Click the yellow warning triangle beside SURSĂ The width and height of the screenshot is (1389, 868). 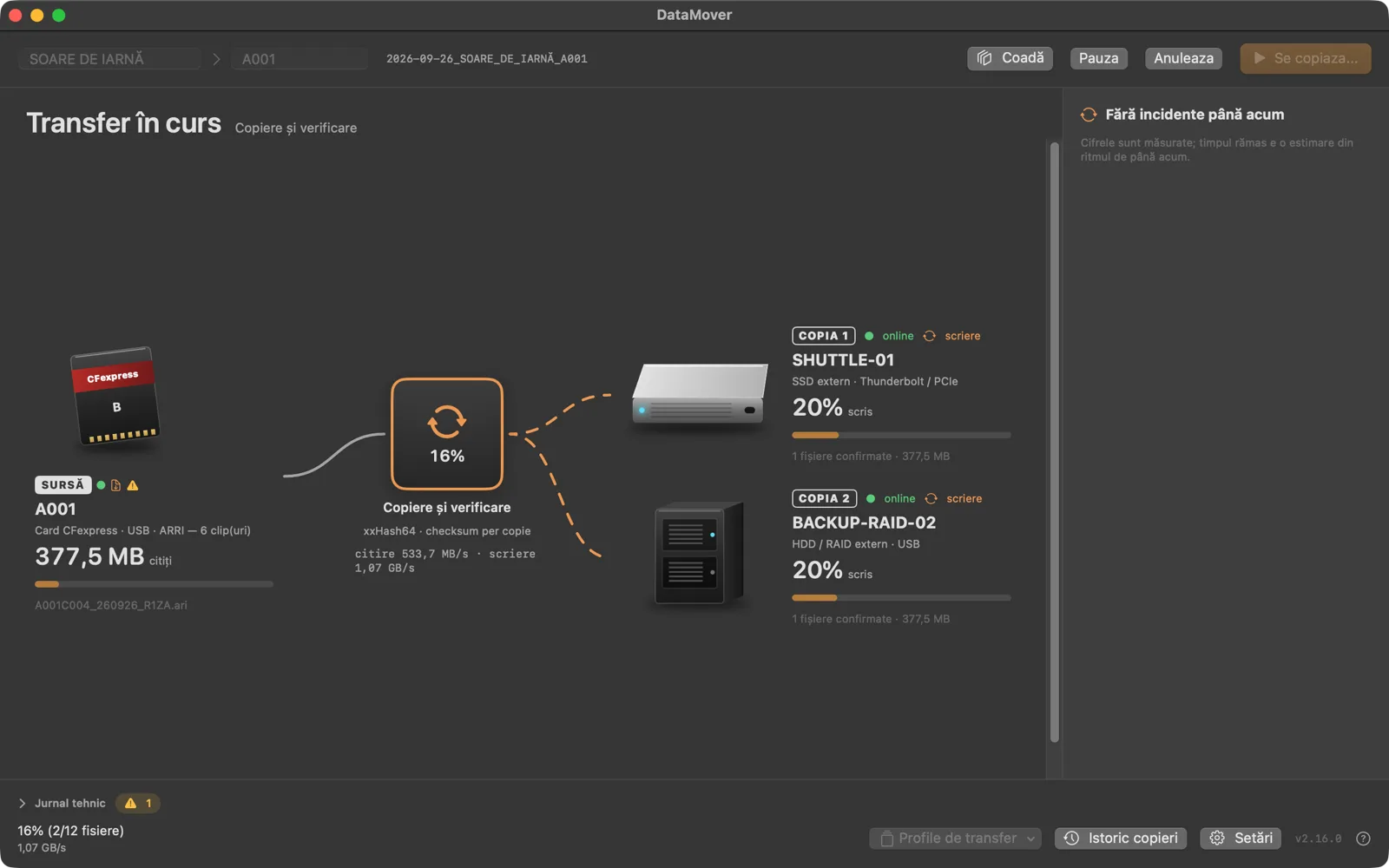[133, 485]
